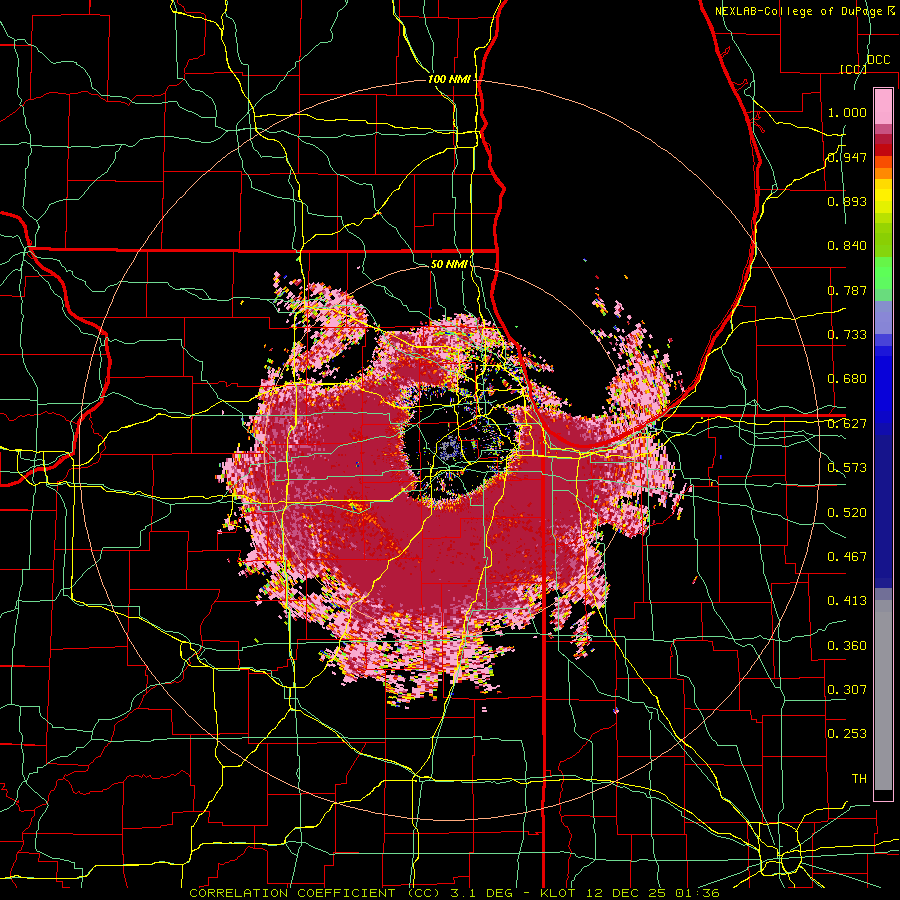Click the 0.947 scale value

(x=847, y=157)
